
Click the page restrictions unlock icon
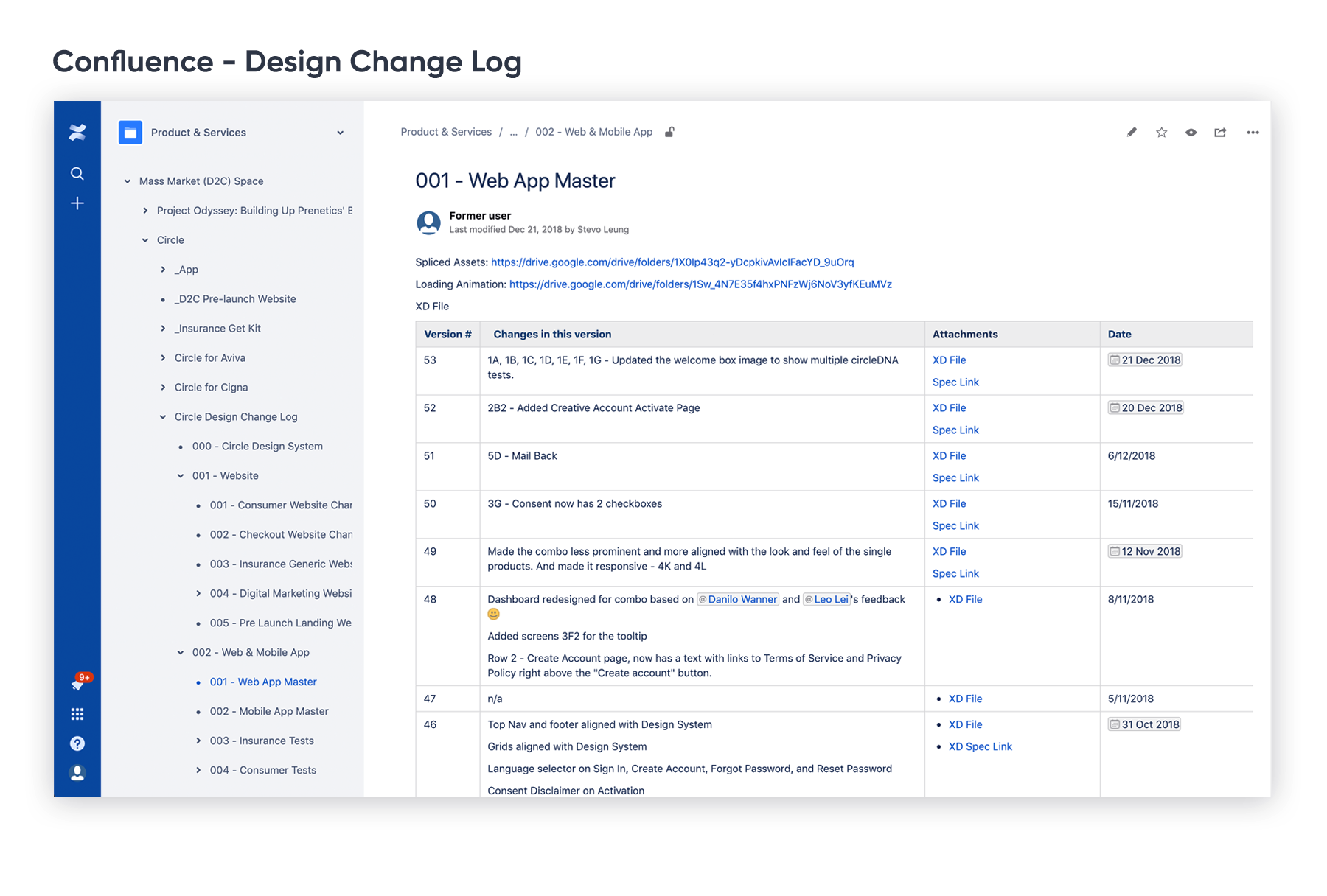click(669, 132)
